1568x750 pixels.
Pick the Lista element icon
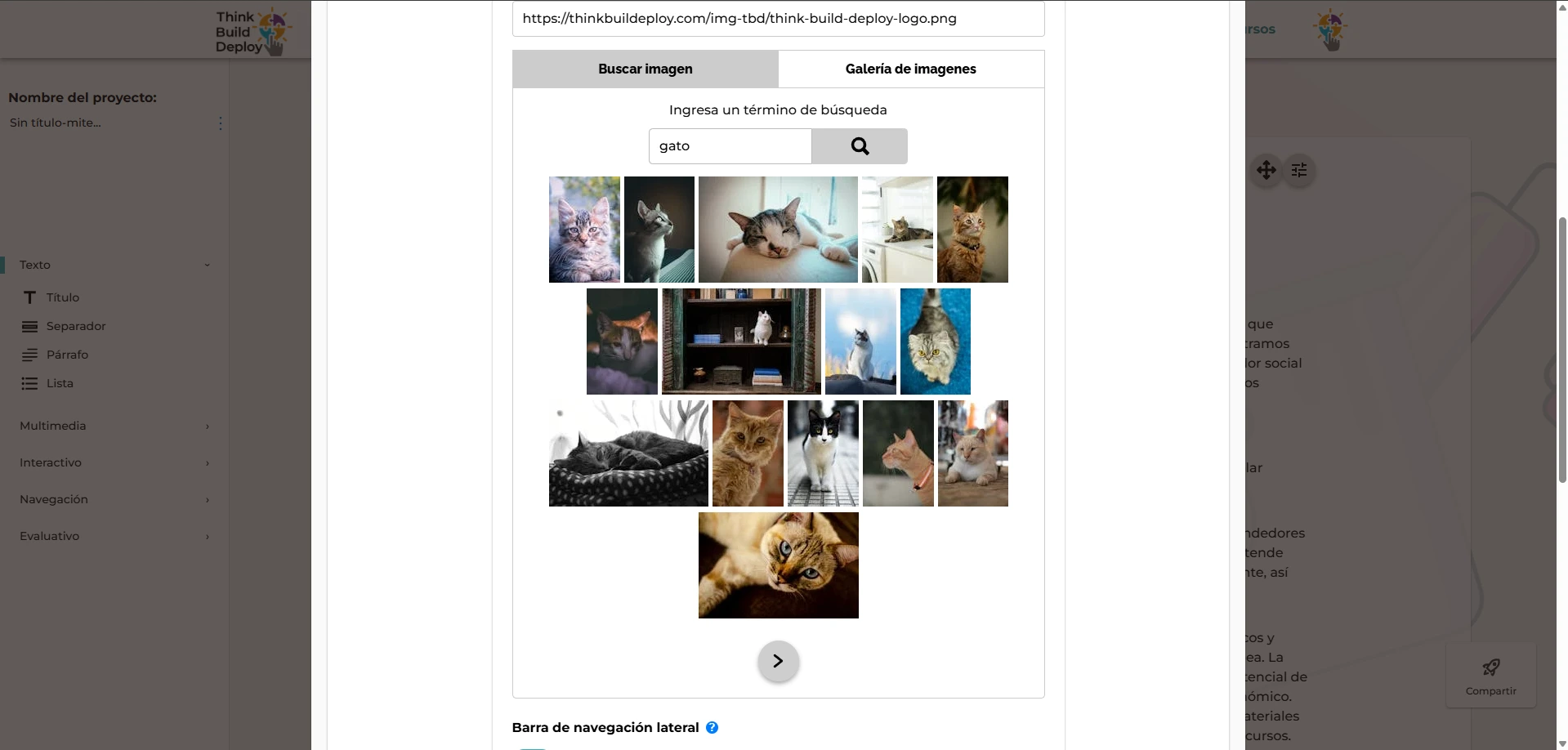[x=30, y=383]
